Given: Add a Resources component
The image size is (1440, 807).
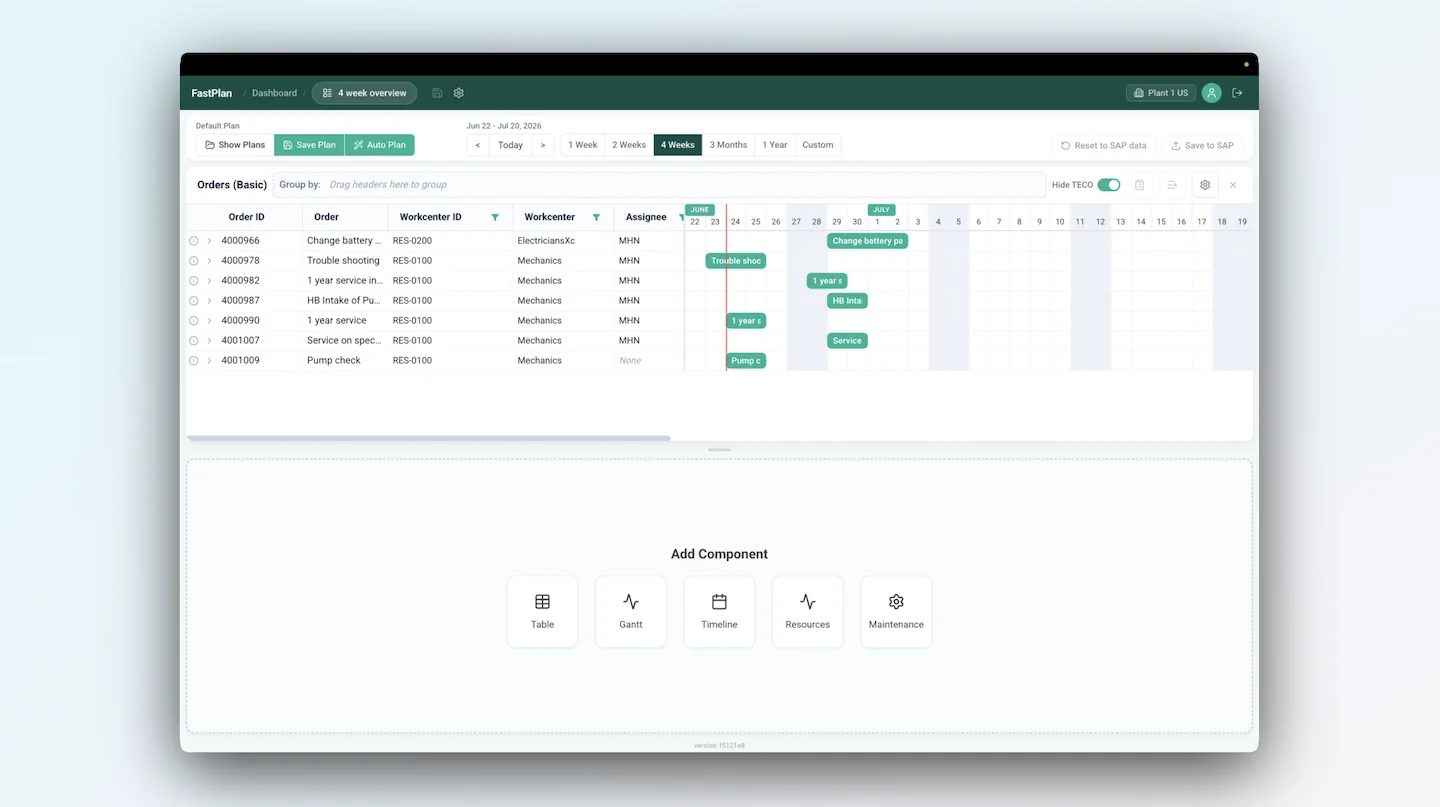Looking at the screenshot, I should pos(808,612).
